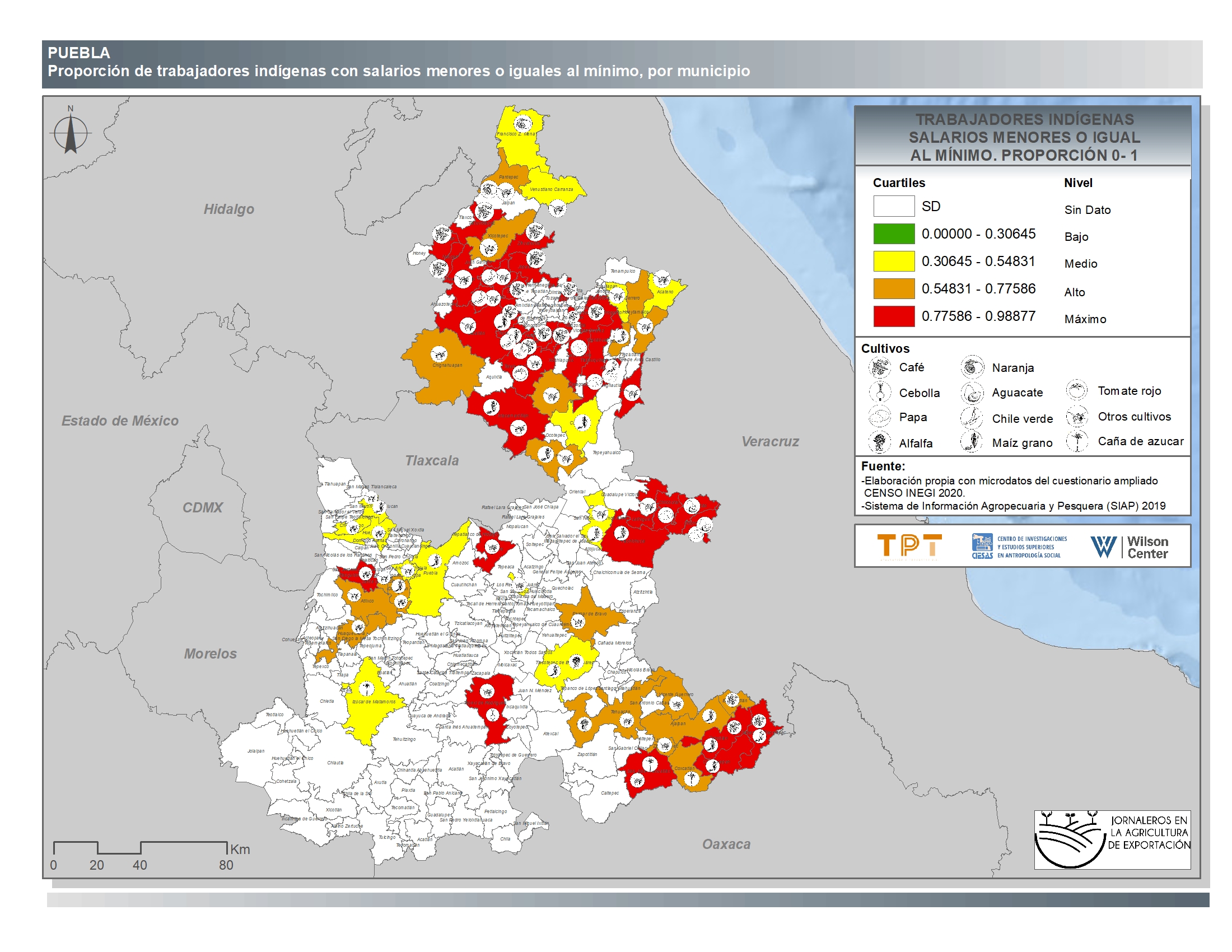Select the Caña de azucar icon

pos(1076,441)
